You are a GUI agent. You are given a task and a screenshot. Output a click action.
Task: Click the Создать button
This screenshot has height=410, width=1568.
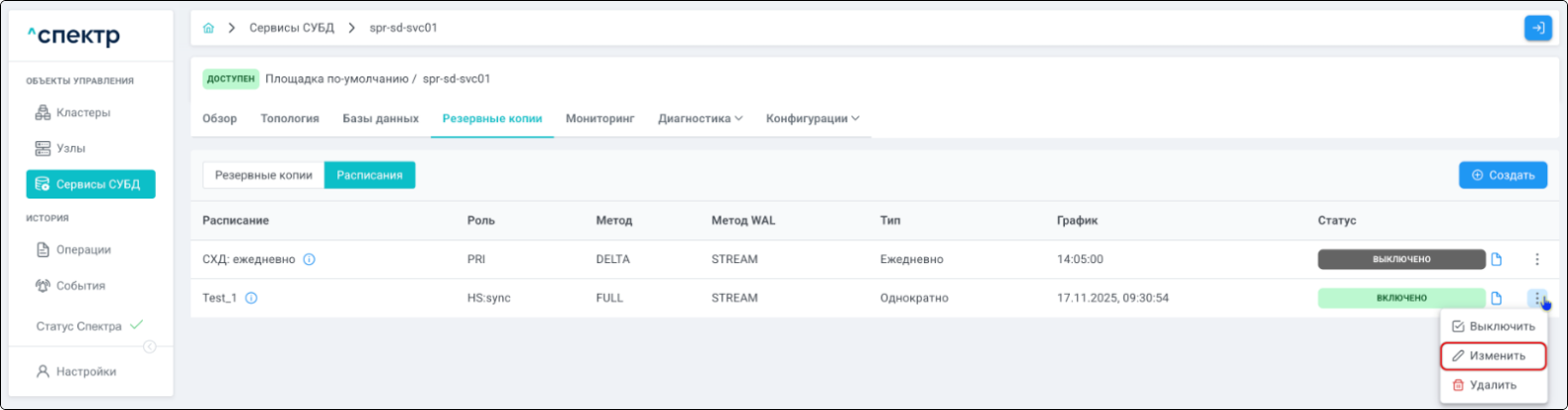point(1503,175)
